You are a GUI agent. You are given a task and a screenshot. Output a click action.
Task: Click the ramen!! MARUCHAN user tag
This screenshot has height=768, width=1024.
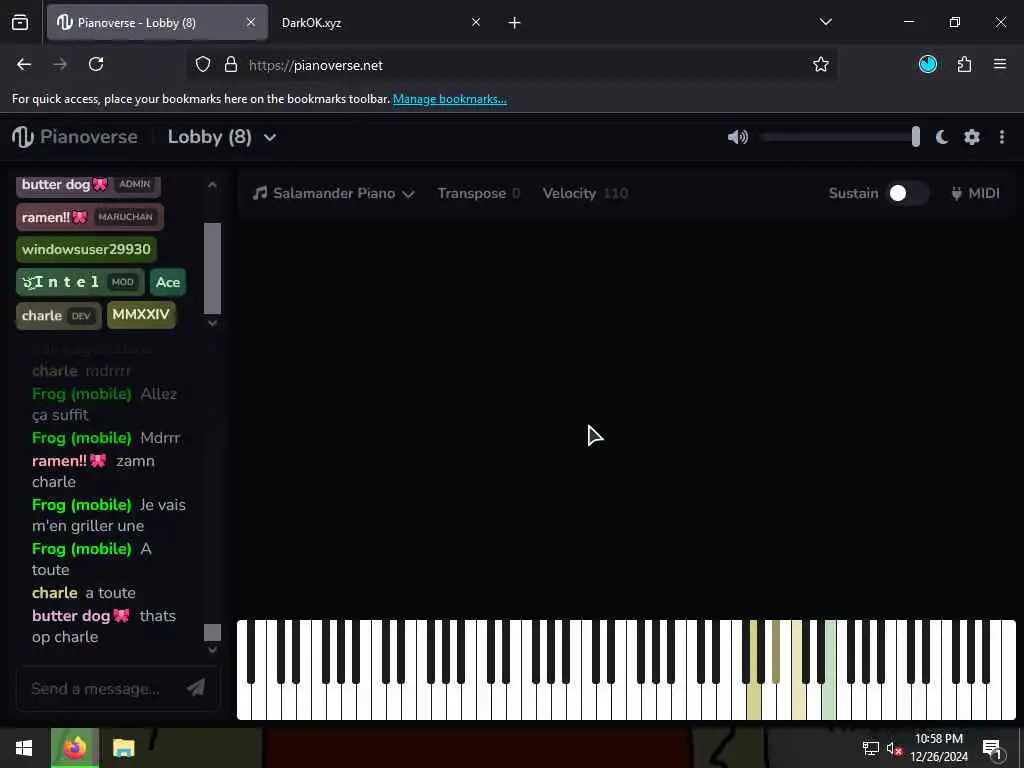pos(89,217)
